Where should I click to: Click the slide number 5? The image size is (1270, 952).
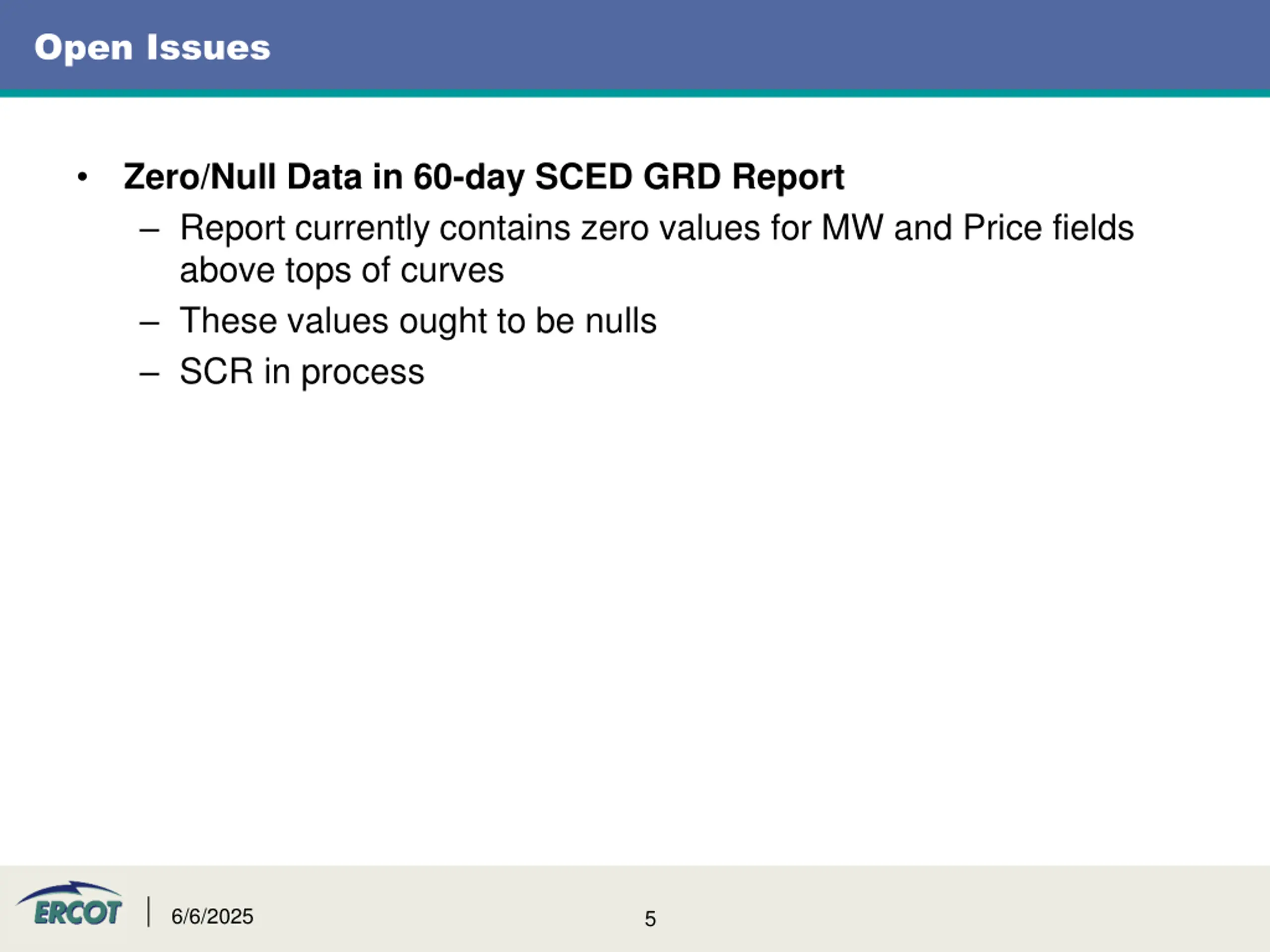pyautogui.click(x=650, y=919)
